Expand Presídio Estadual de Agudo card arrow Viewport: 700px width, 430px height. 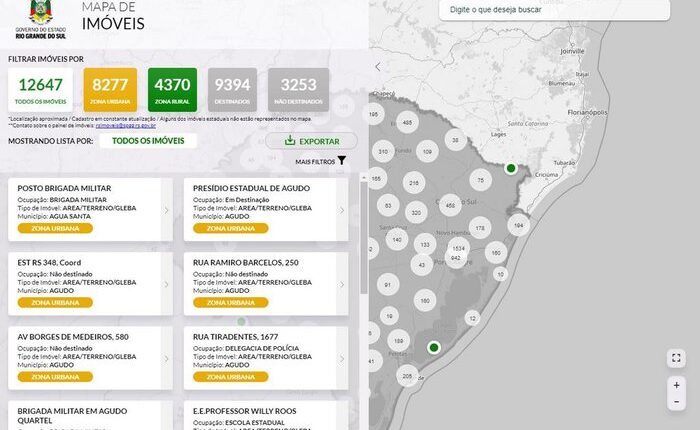[342, 210]
